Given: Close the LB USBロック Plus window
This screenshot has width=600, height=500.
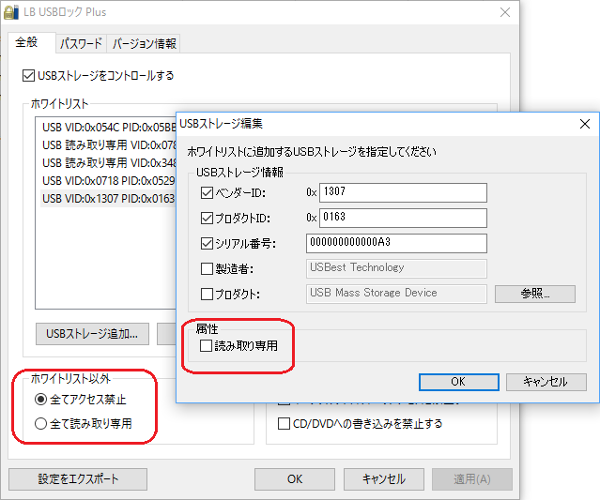Looking at the screenshot, I should coord(505,12).
